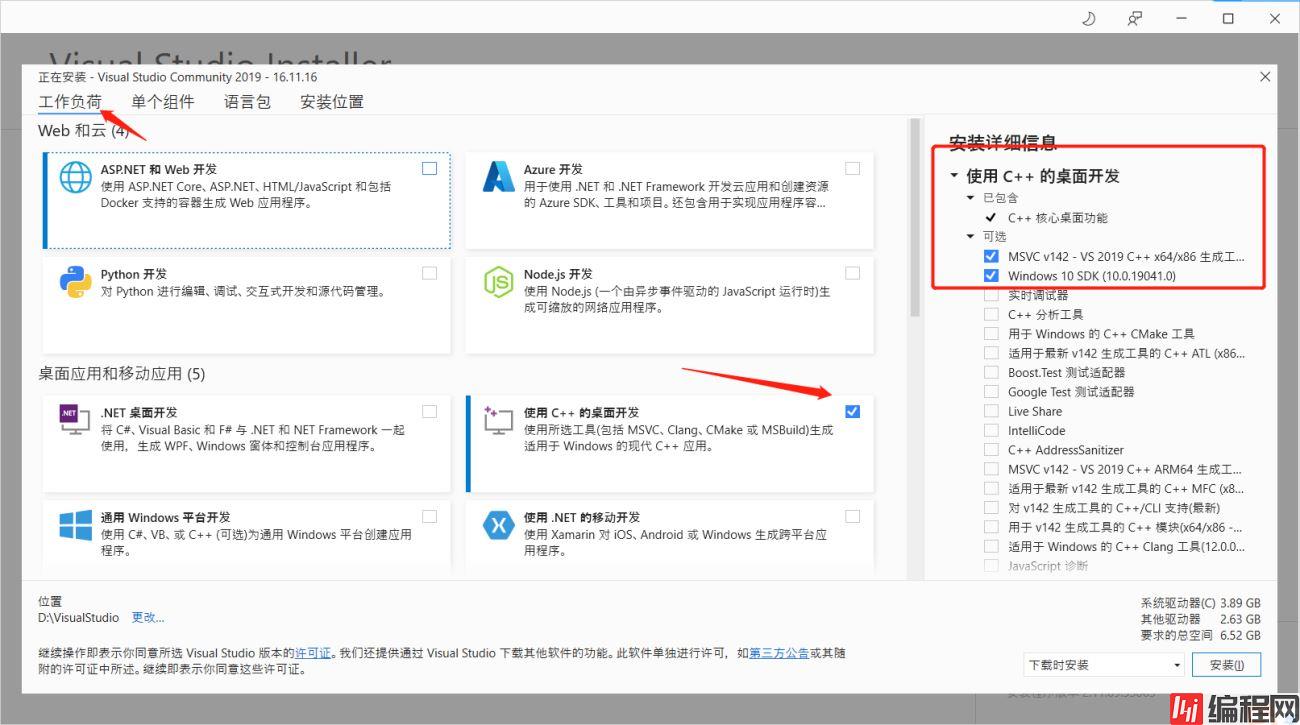1300x725 pixels.
Task: Click the feedback icon in title bar
Action: click(1135, 18)
